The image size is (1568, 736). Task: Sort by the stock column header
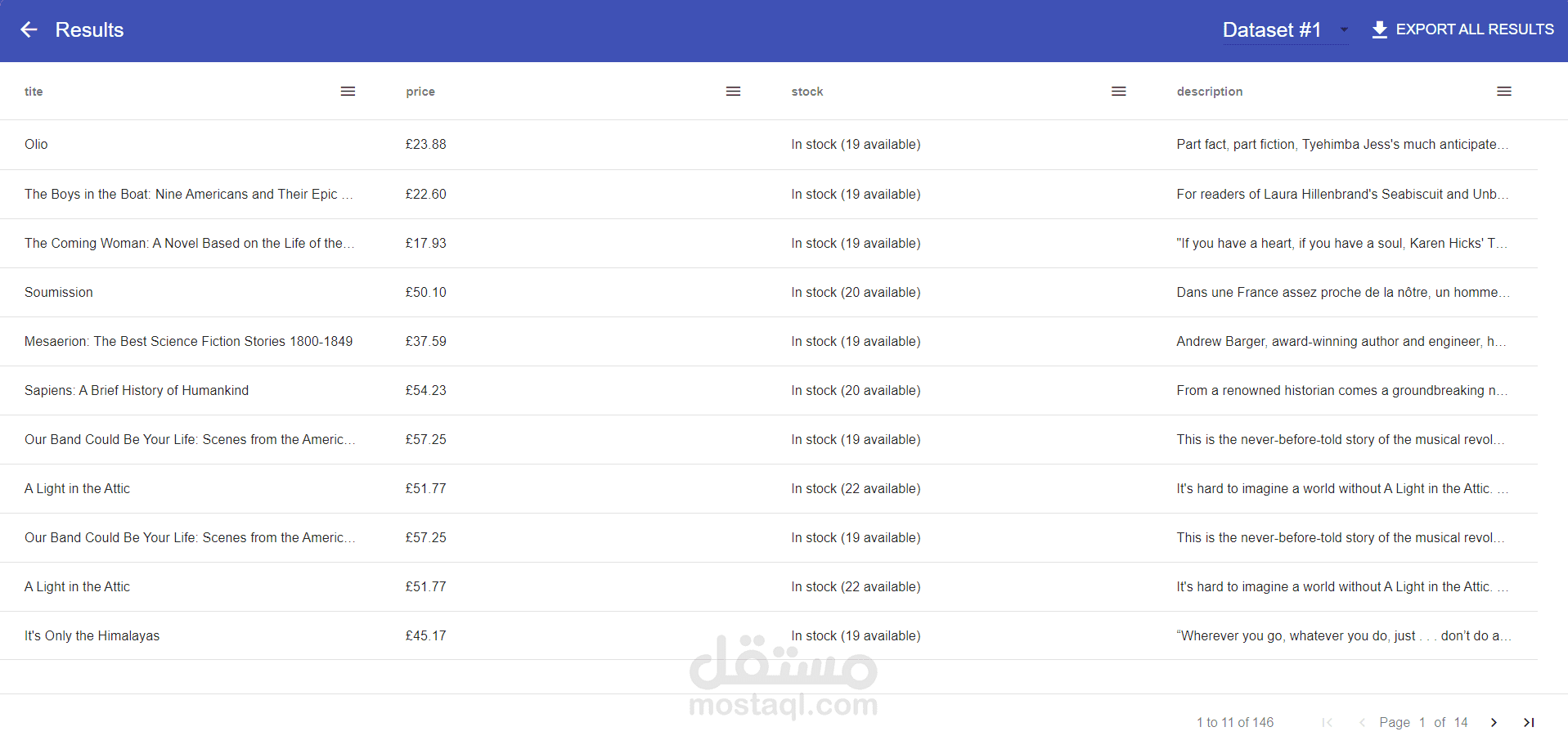click(807, 92)
